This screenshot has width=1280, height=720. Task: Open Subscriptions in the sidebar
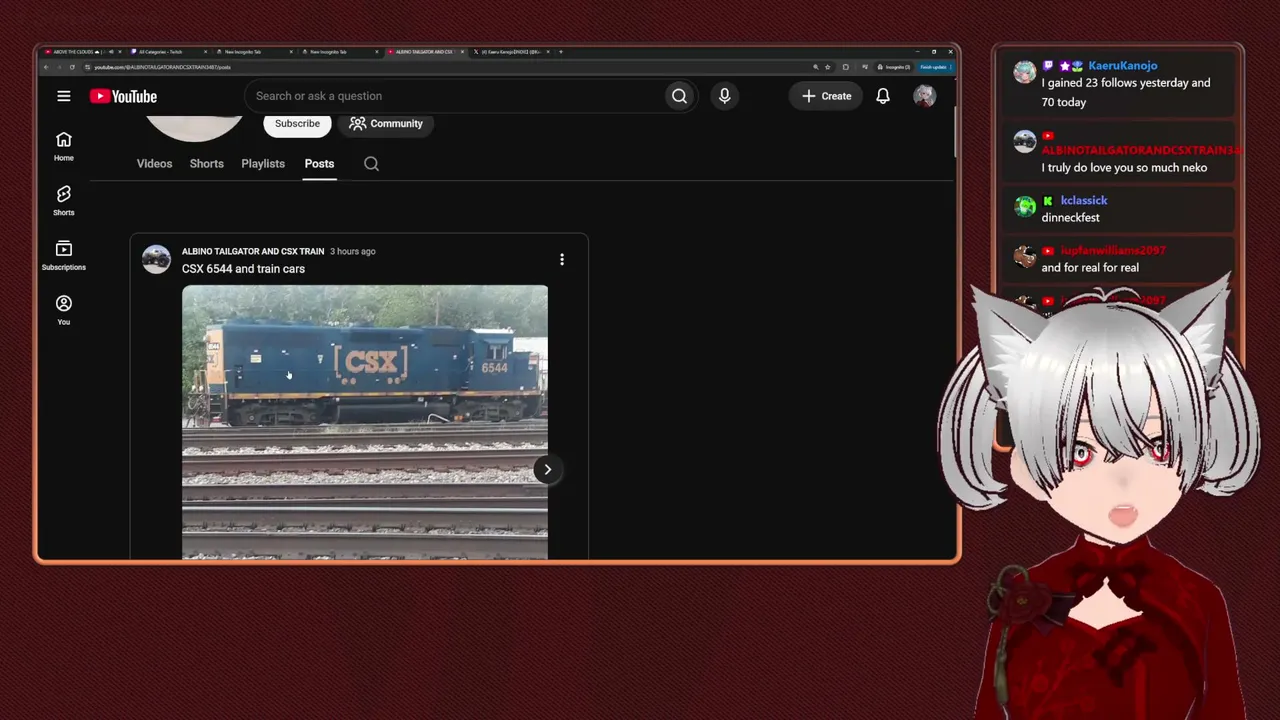pos(64,255)
